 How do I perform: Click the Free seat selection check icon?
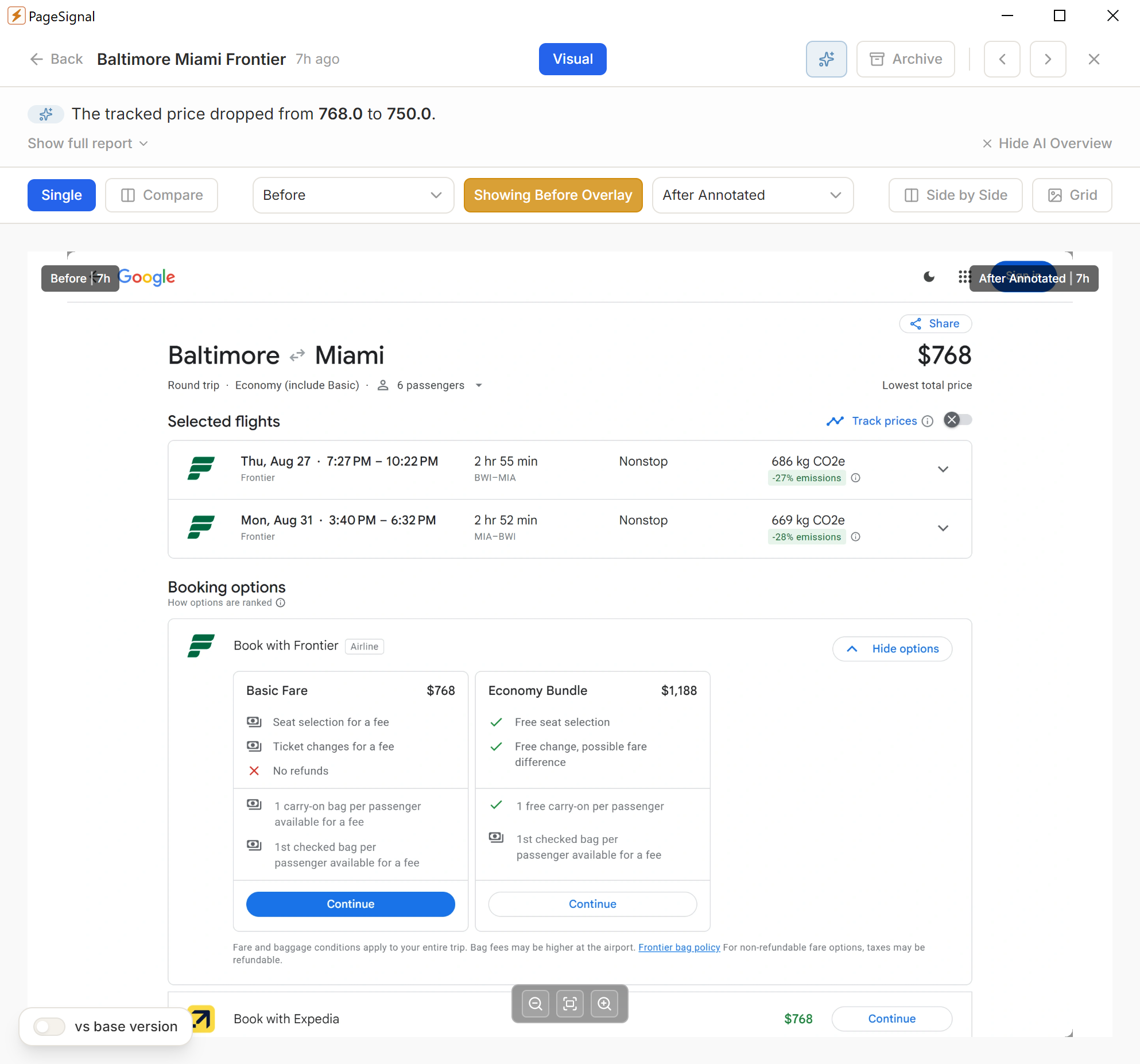[496, 722]
